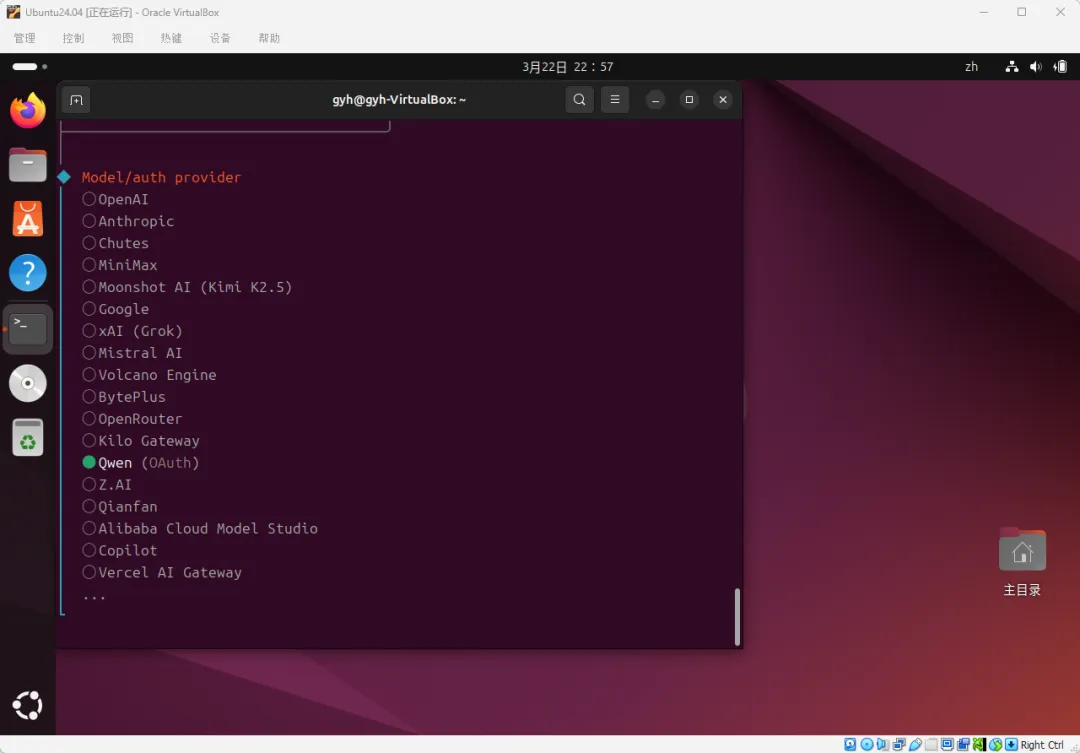
Task: Choose the OpenRouter provider option
Action: (132, 419)
